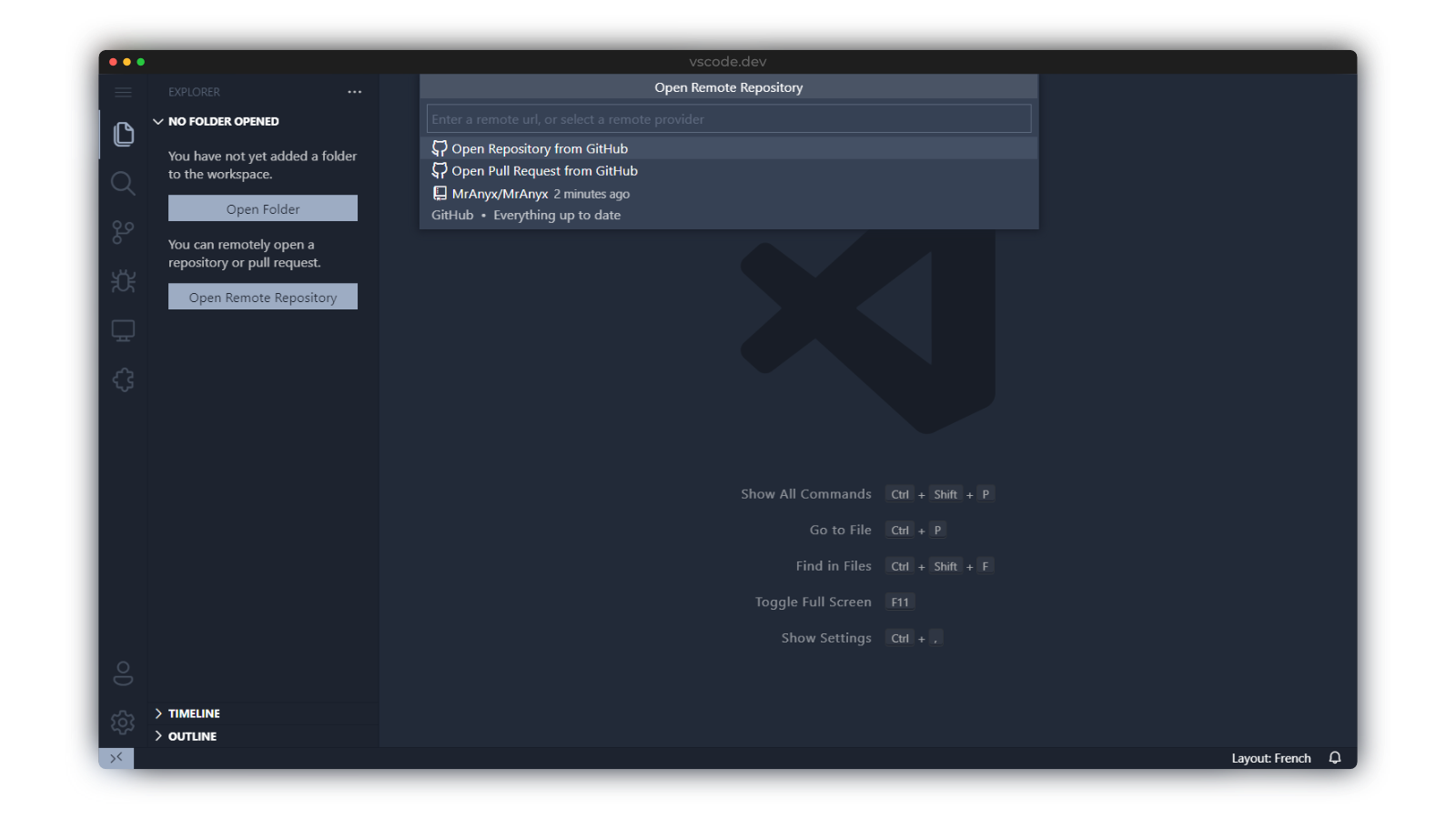Click the Toggle Full Screen shortcut label
Image resolution: width=1456 pixels, height=819 pixels.
point(814,602)
